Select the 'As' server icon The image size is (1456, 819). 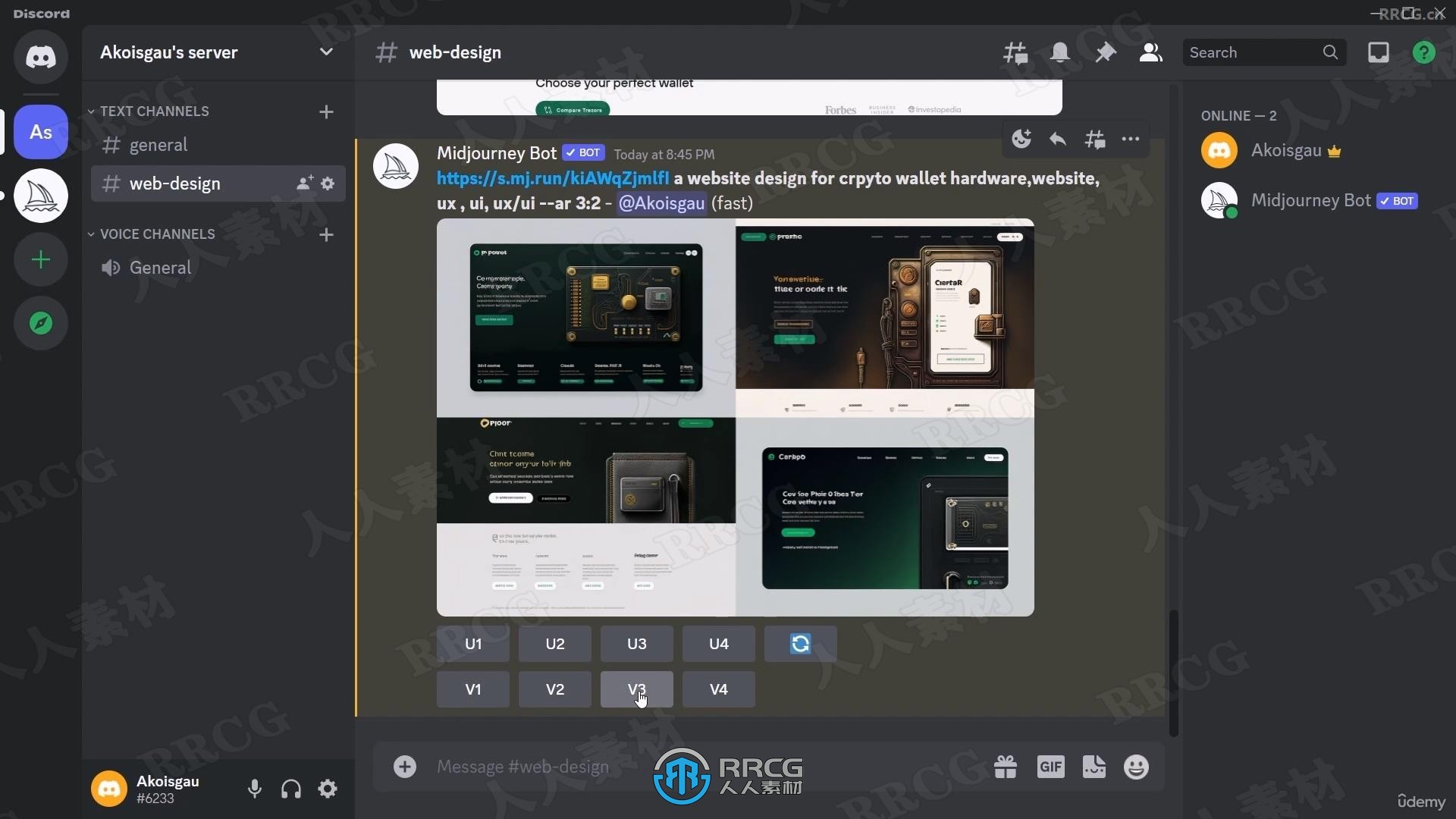(41, 132)
